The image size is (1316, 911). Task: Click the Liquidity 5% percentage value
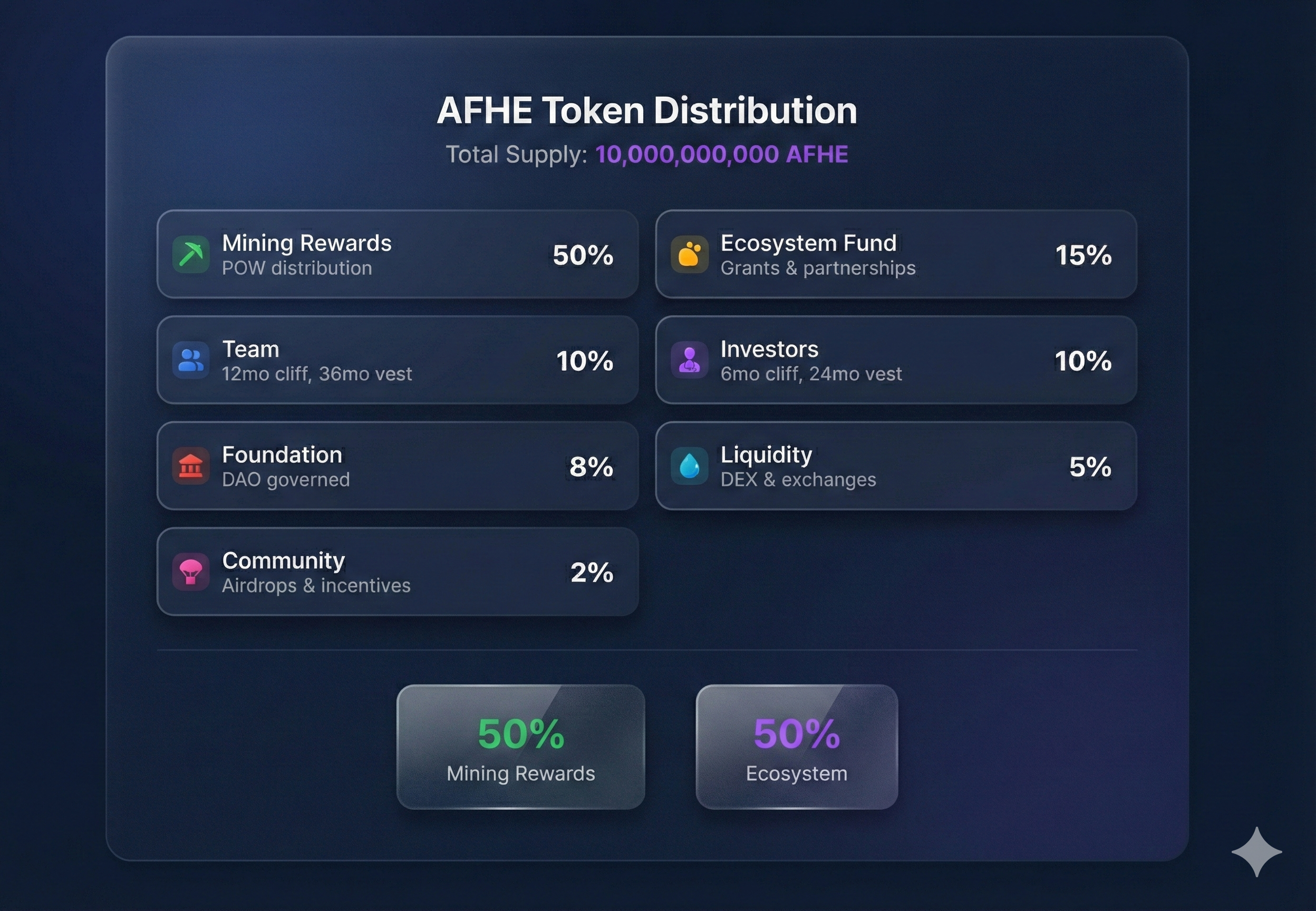pos(1090,467)
